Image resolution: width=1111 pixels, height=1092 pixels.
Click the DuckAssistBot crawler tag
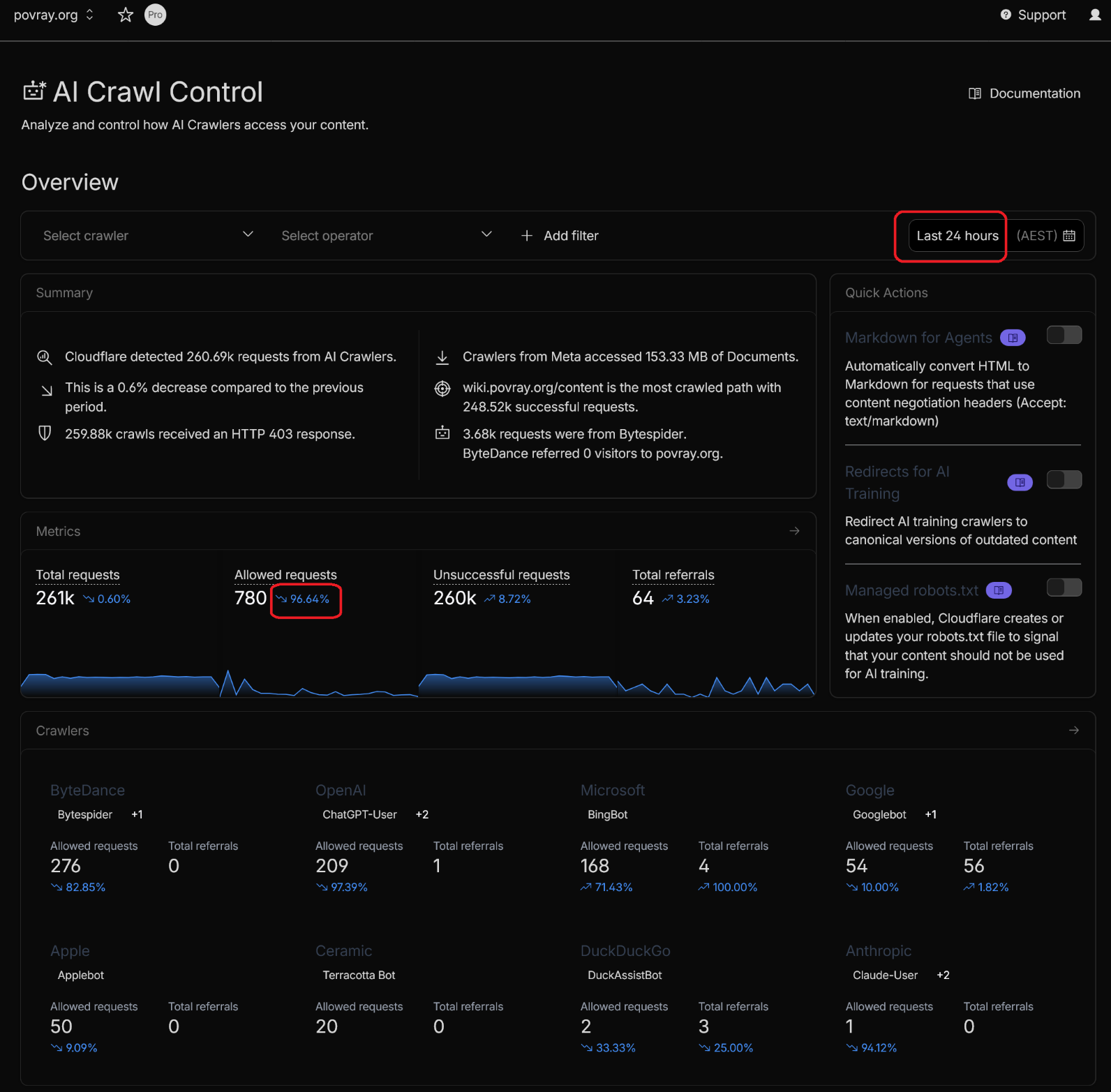[x=625, y=975]
